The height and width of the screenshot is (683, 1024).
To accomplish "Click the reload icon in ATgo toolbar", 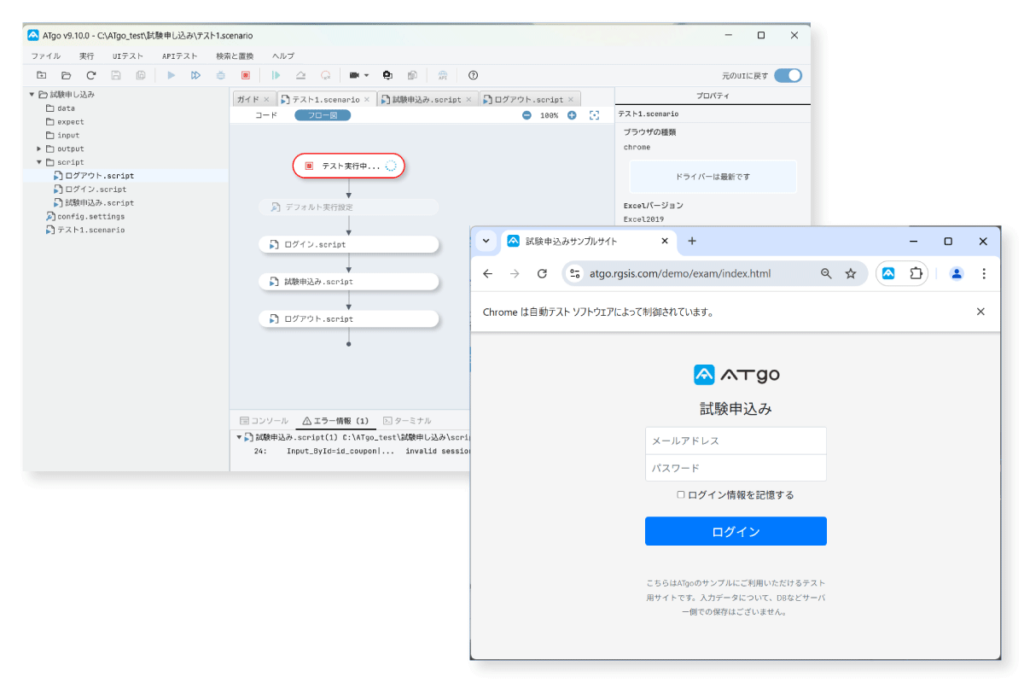I will pyautogui.click(x=91, y=76).
